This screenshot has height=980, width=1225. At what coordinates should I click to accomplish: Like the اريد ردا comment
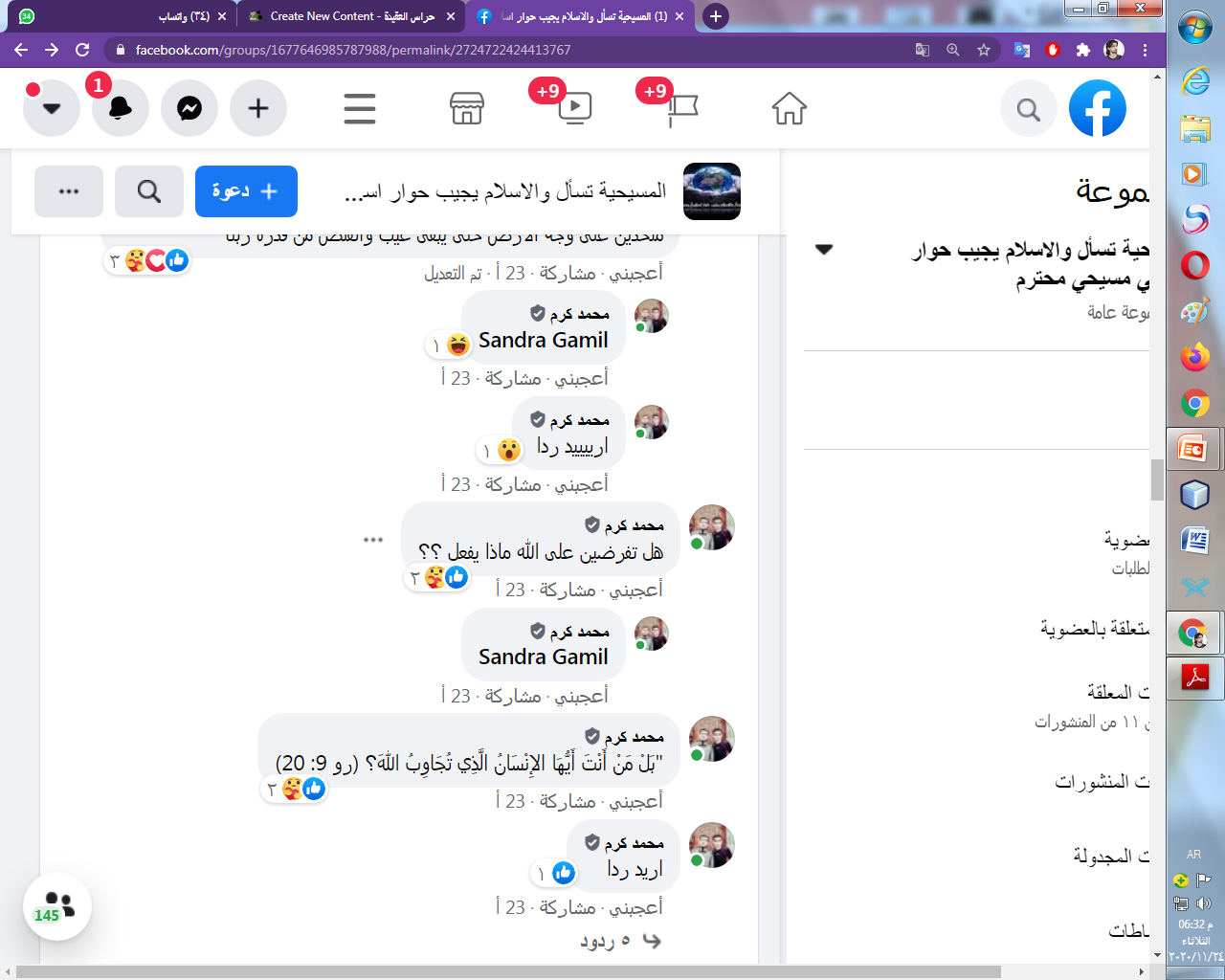(635, 907)
